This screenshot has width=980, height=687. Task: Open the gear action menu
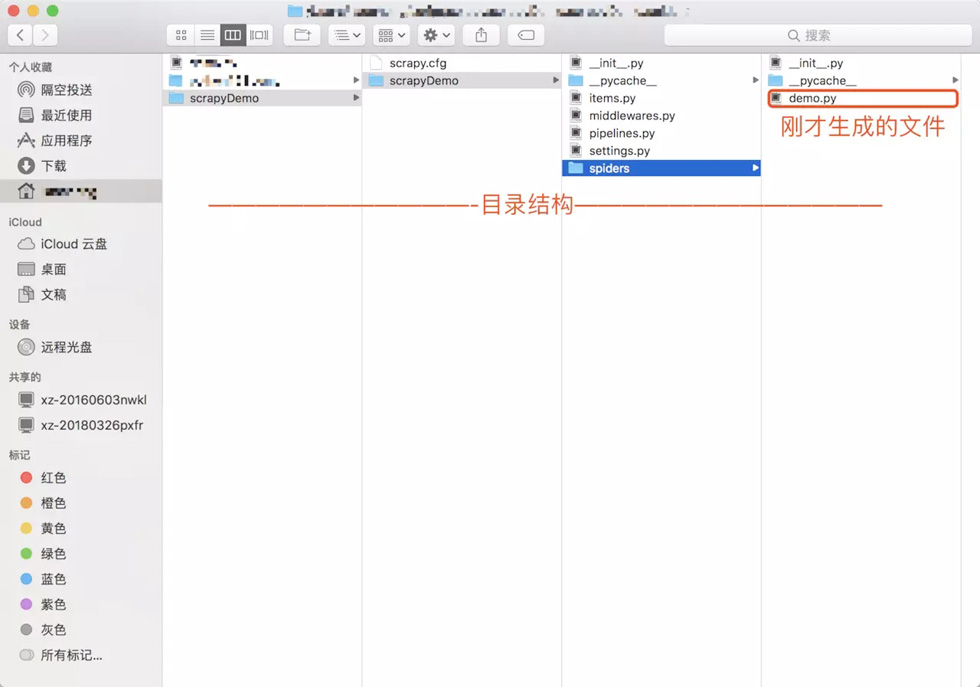(436, 35)
